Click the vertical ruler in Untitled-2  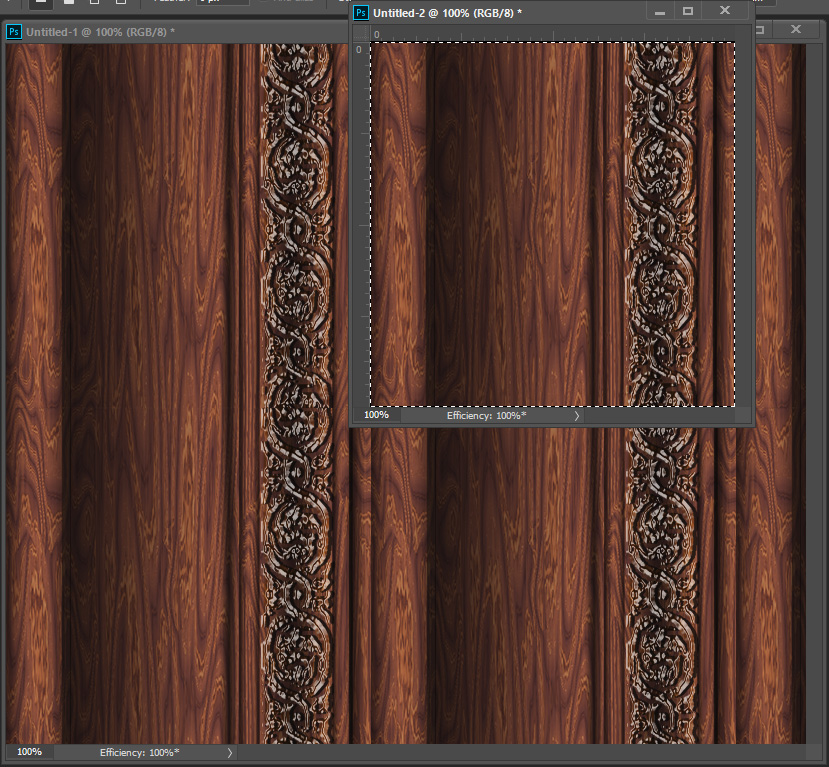pyautogui.click(x=360, y=220)
